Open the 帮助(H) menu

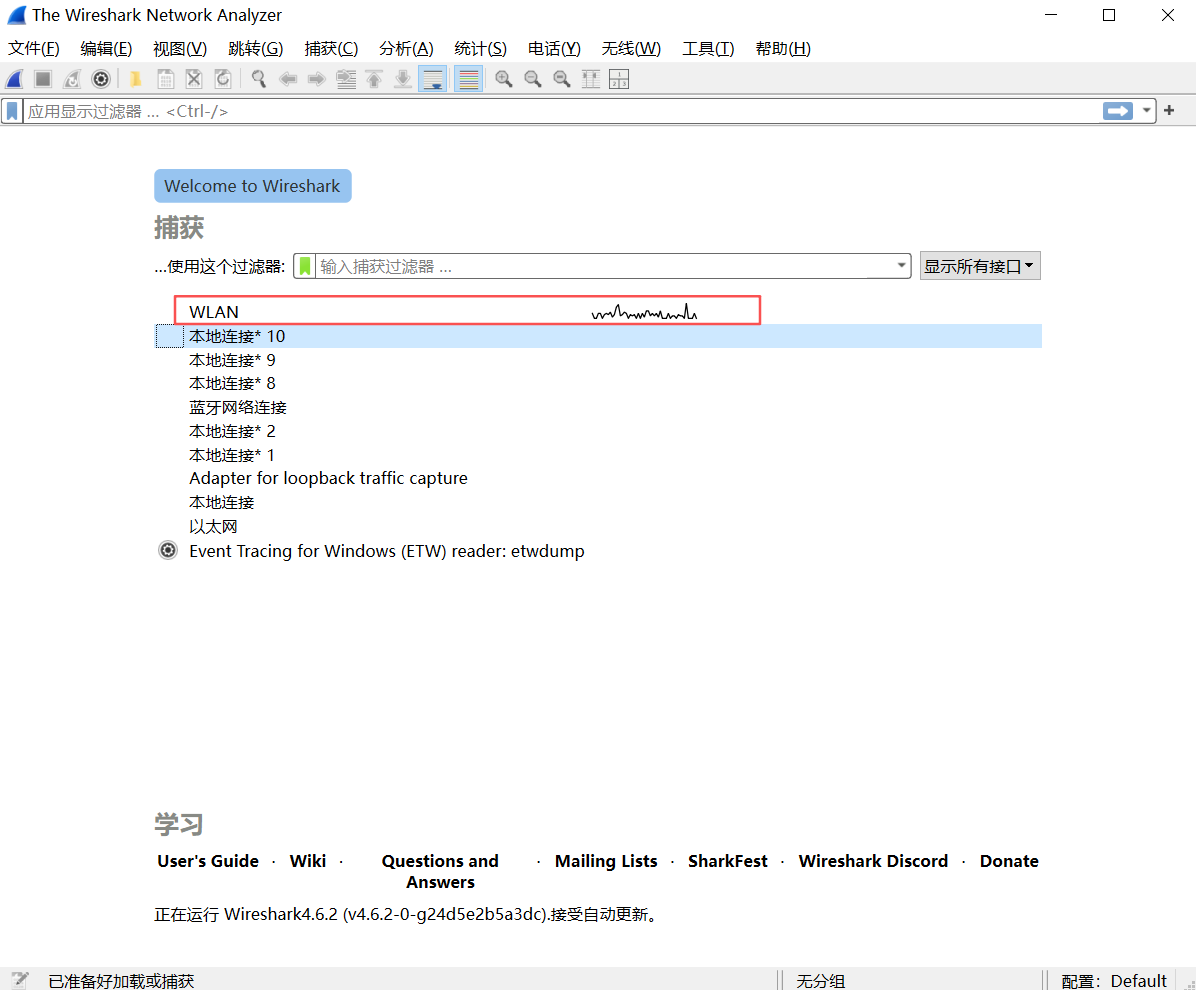pyautogui.click(x=783, y=49)
